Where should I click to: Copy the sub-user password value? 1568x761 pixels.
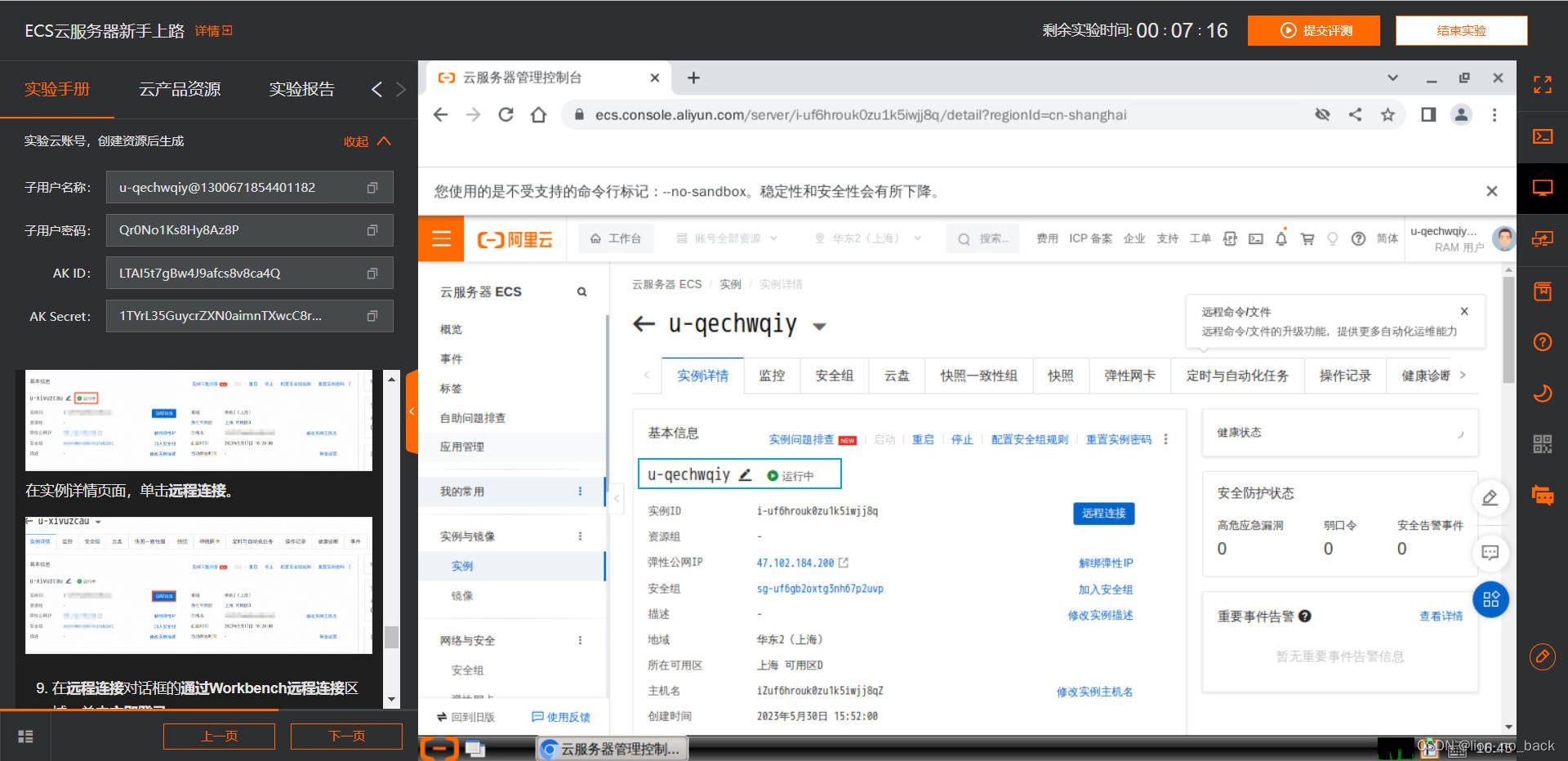tap(372, 230)
